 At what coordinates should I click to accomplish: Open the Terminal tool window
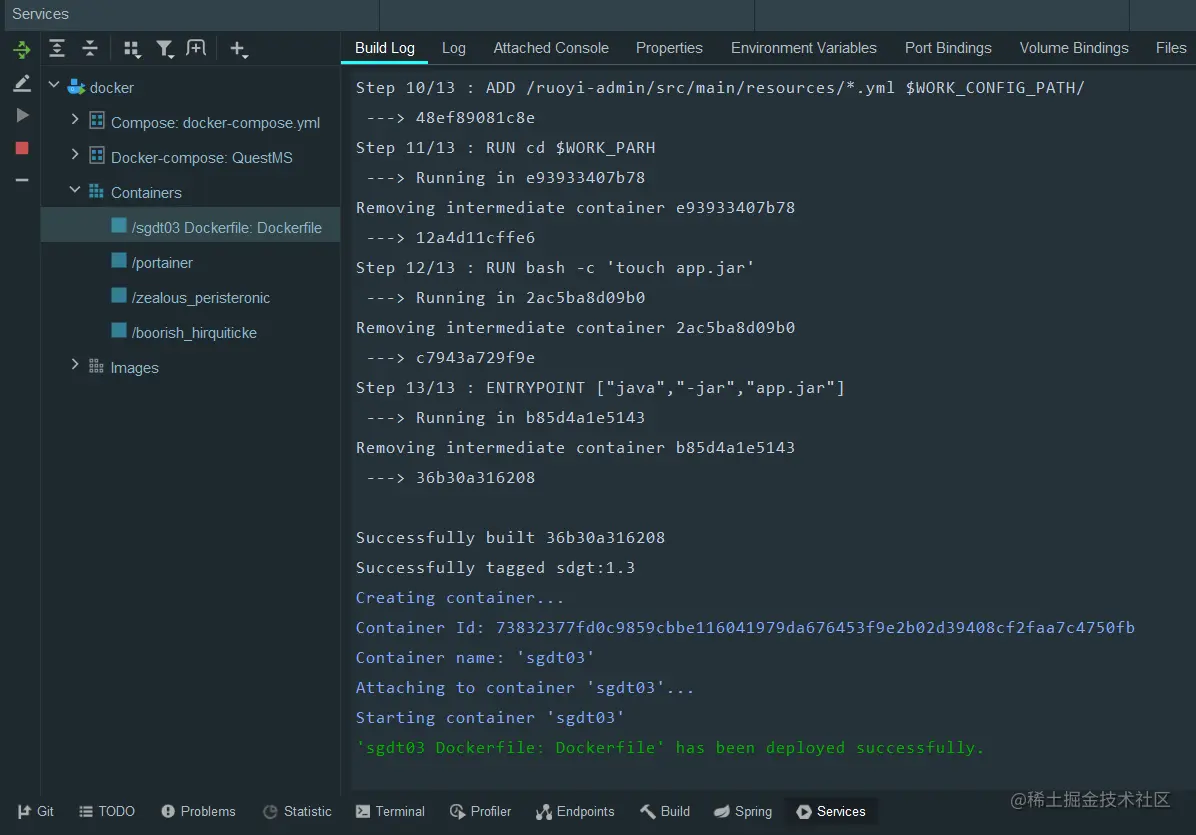pyautogui.click(x=391, y=811)
